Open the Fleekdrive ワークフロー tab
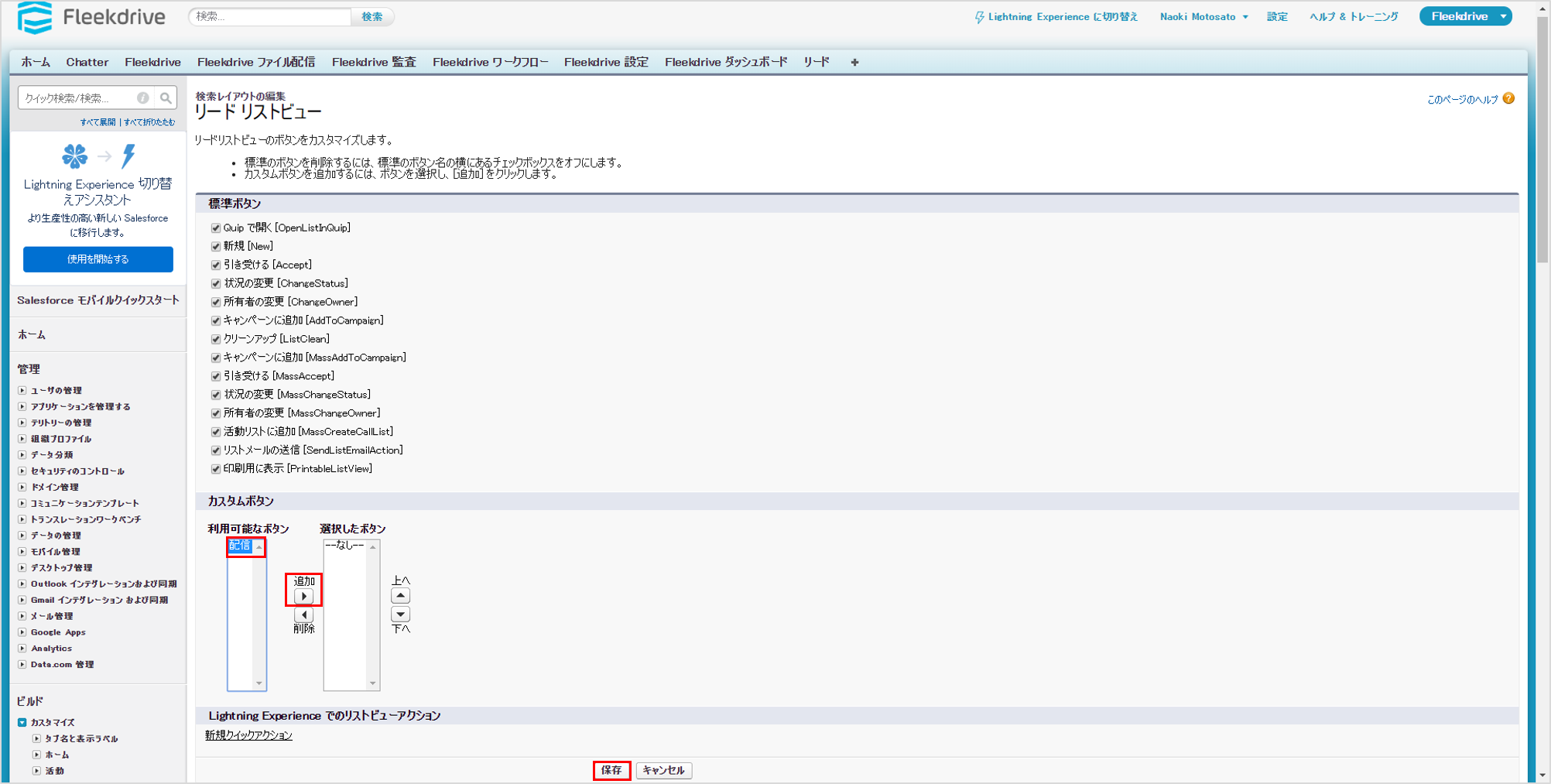This screenshot has height=784, width=1551. (x=490, y=62)
